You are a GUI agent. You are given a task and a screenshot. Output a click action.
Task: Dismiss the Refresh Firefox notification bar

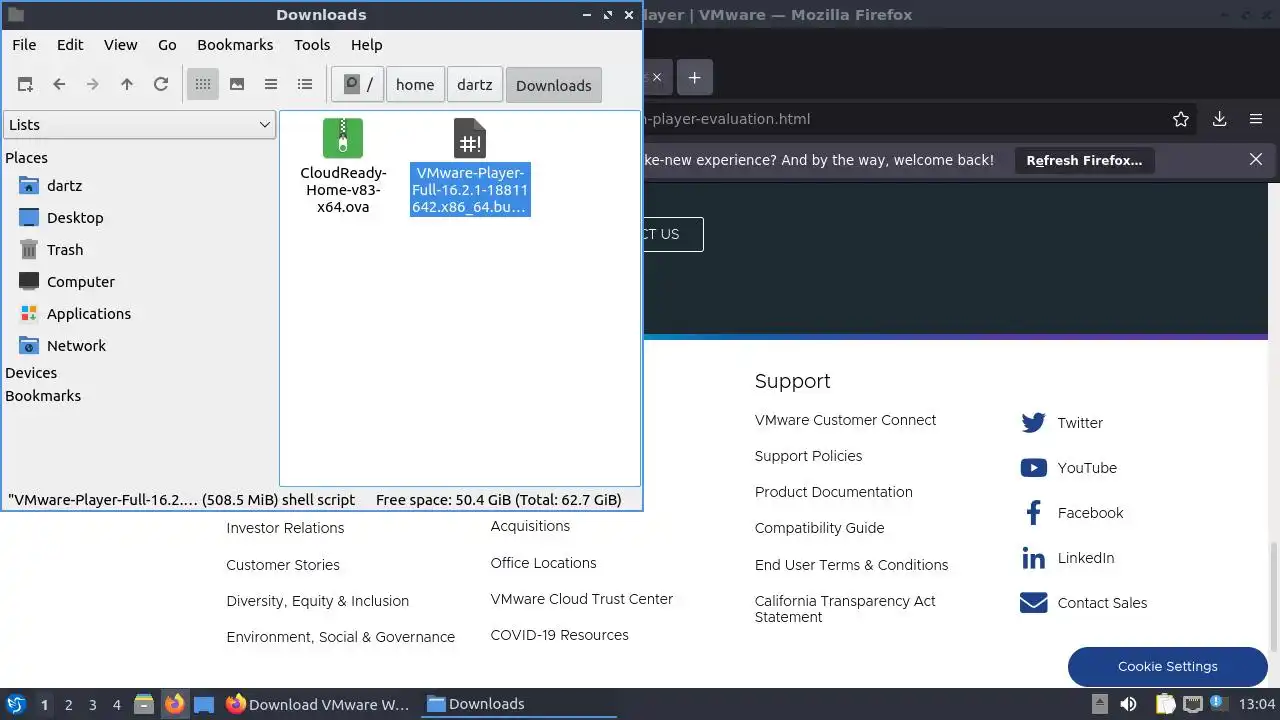[x=1256, y=159]
